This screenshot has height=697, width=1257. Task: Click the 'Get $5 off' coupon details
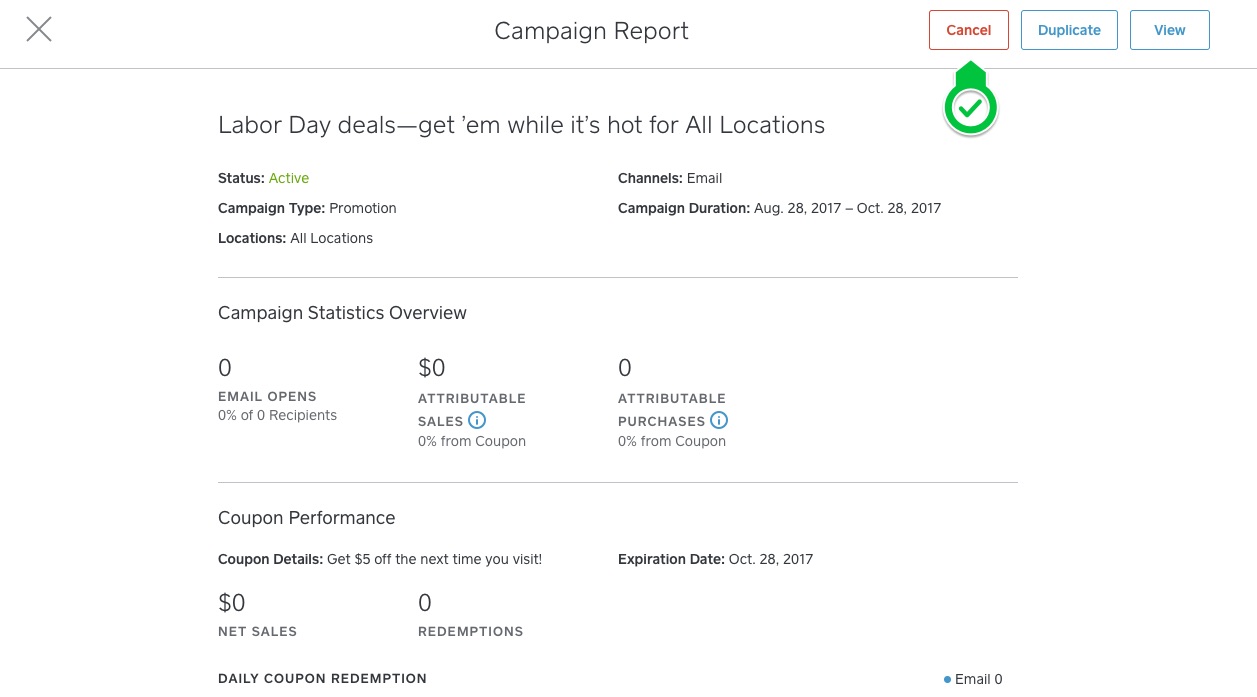click(x=434, y=559)
